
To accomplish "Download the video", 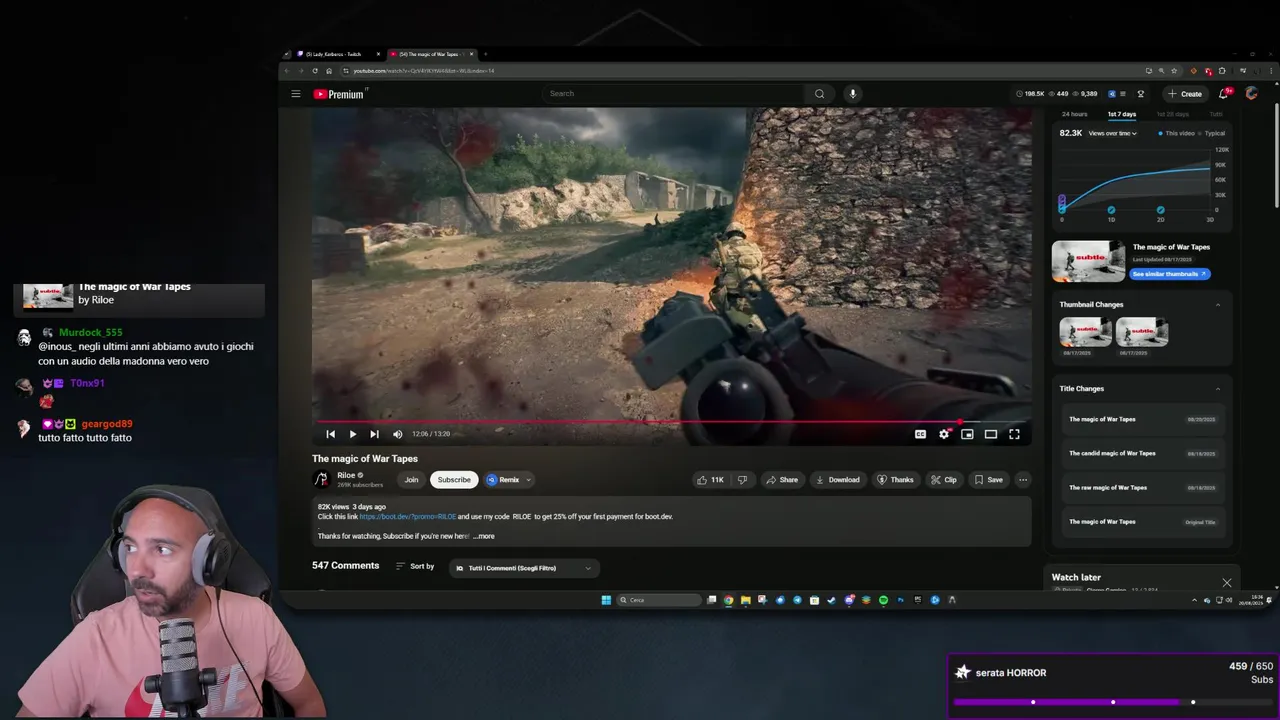I will coord(838,480).
